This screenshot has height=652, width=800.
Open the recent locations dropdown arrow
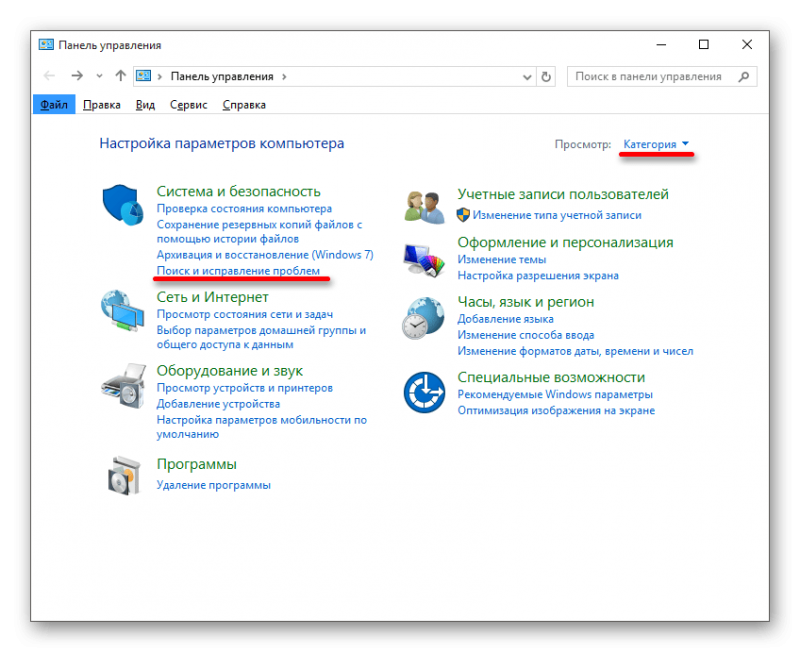tap(99, 77)
